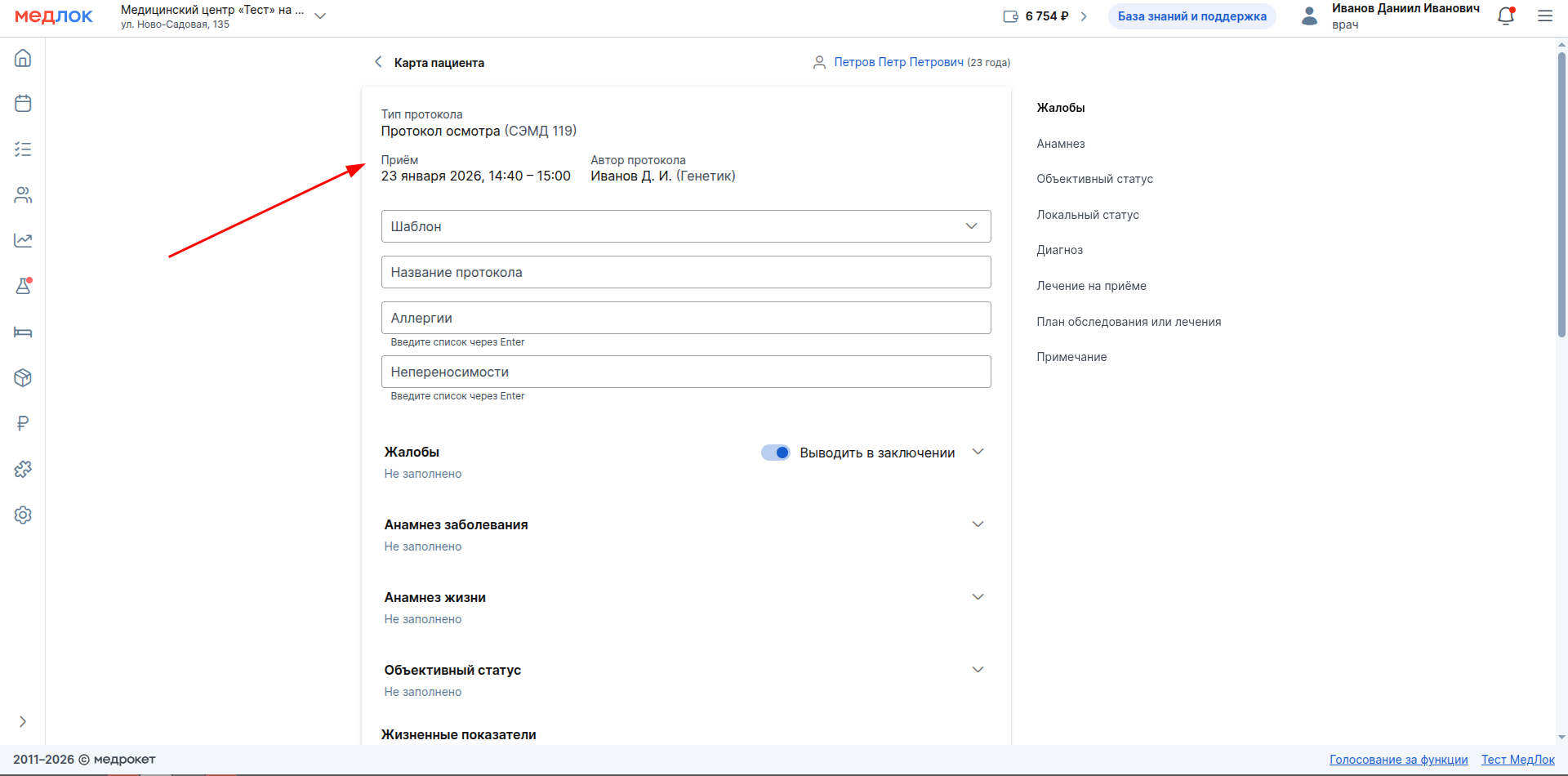Expand the 'Анамнез заболевания' section
1568x776 pixels.
coord(978,524)
